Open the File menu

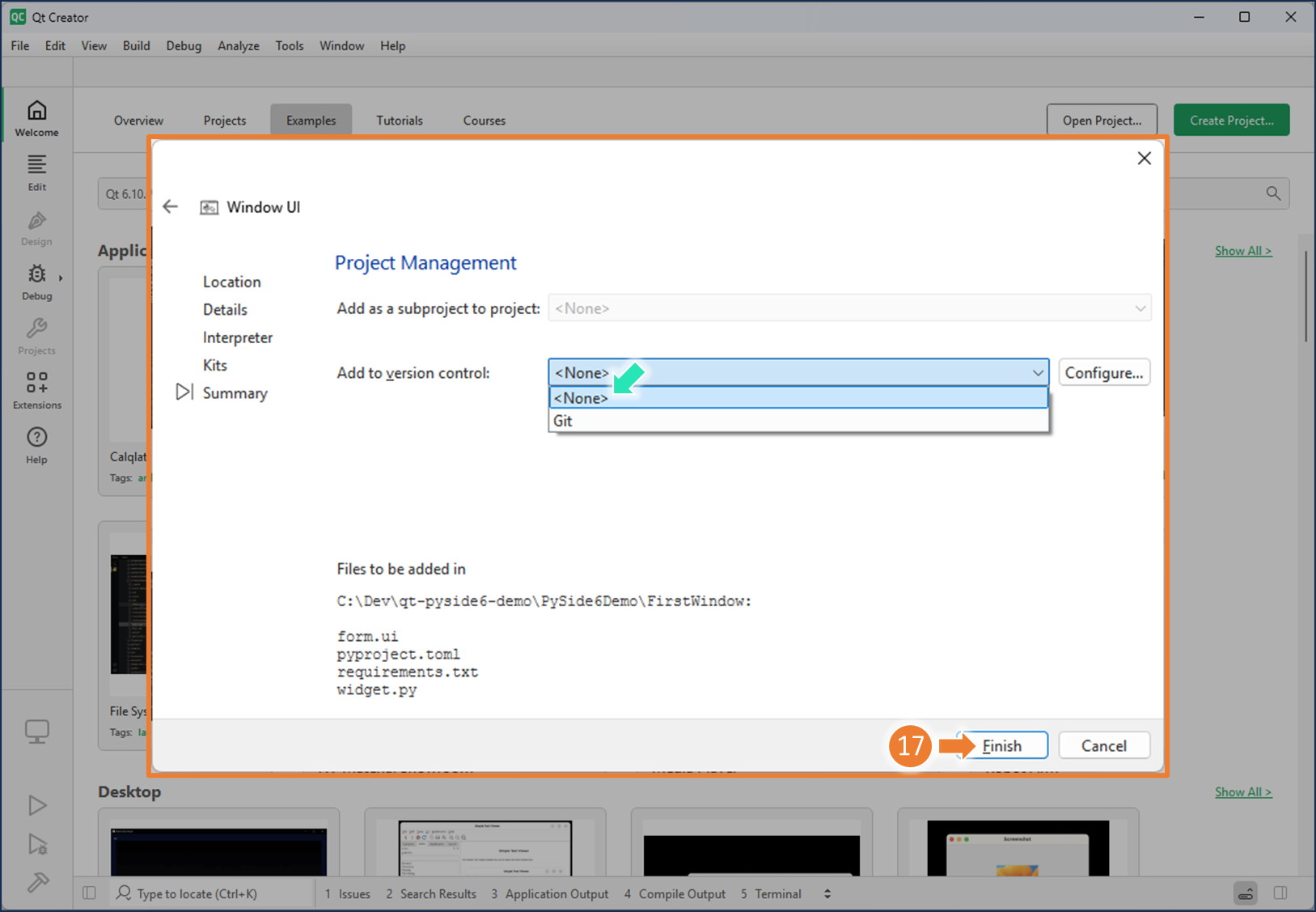click(20, 45)
